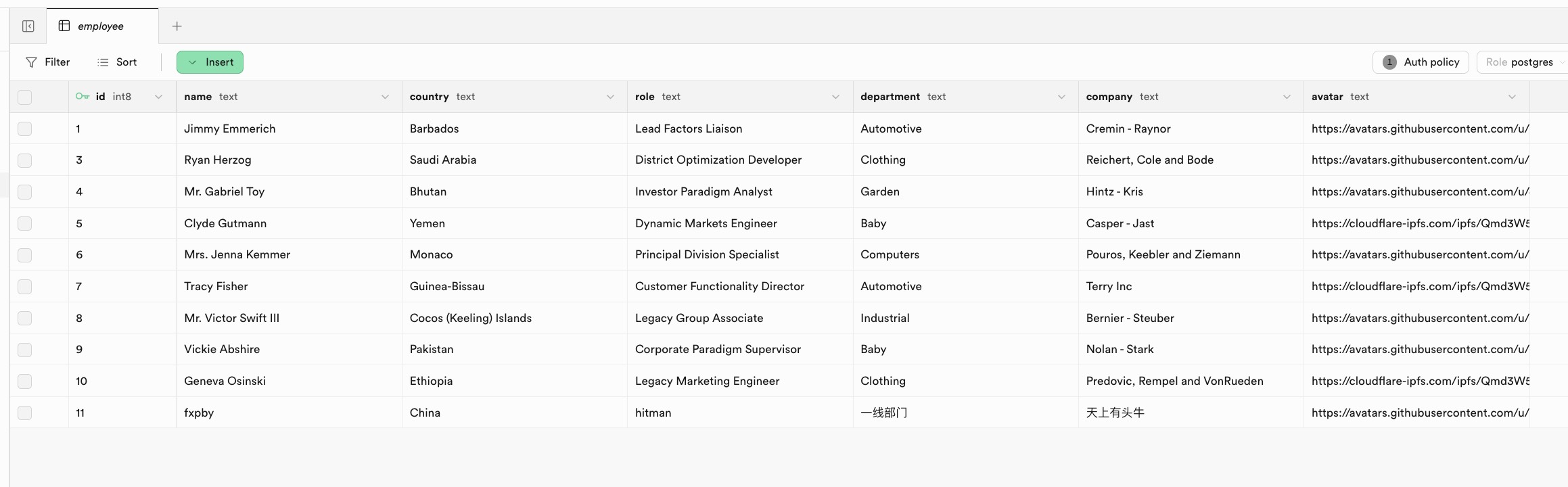Click the hitman role cell
The width and height of the screenshot is (1568, 487).
(653, 413)
